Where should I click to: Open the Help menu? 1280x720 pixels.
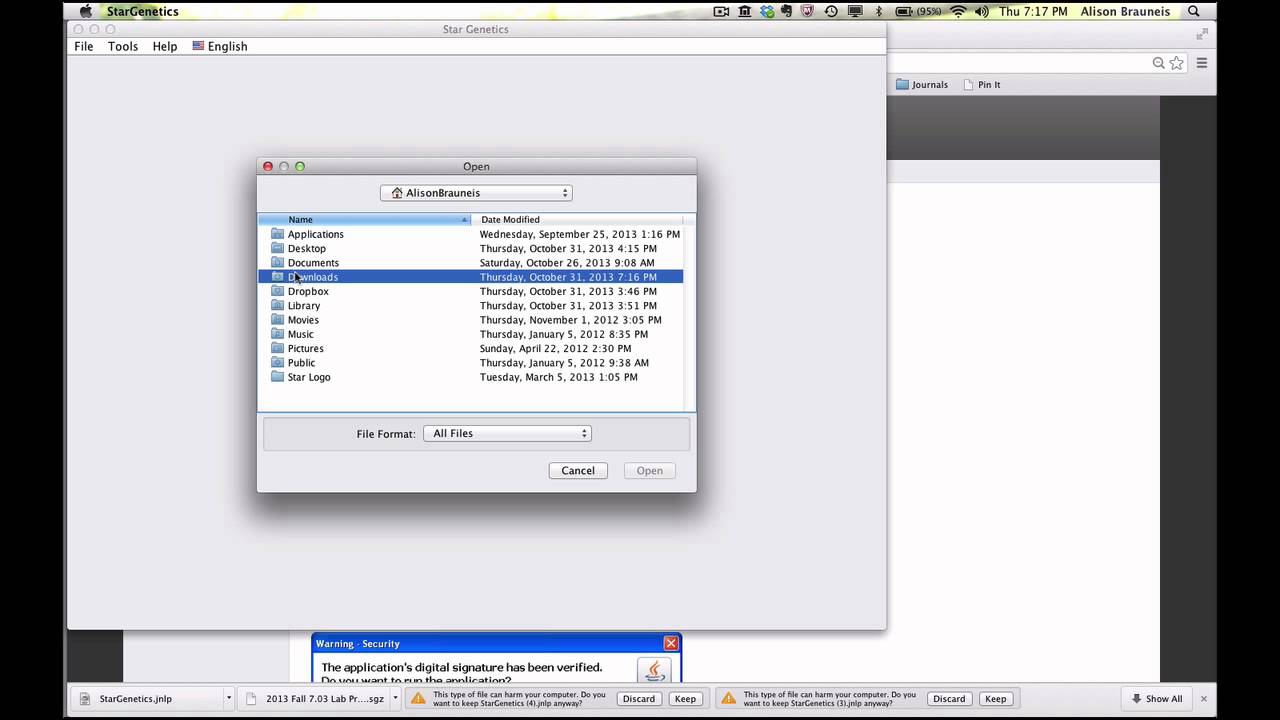(165, 46)
